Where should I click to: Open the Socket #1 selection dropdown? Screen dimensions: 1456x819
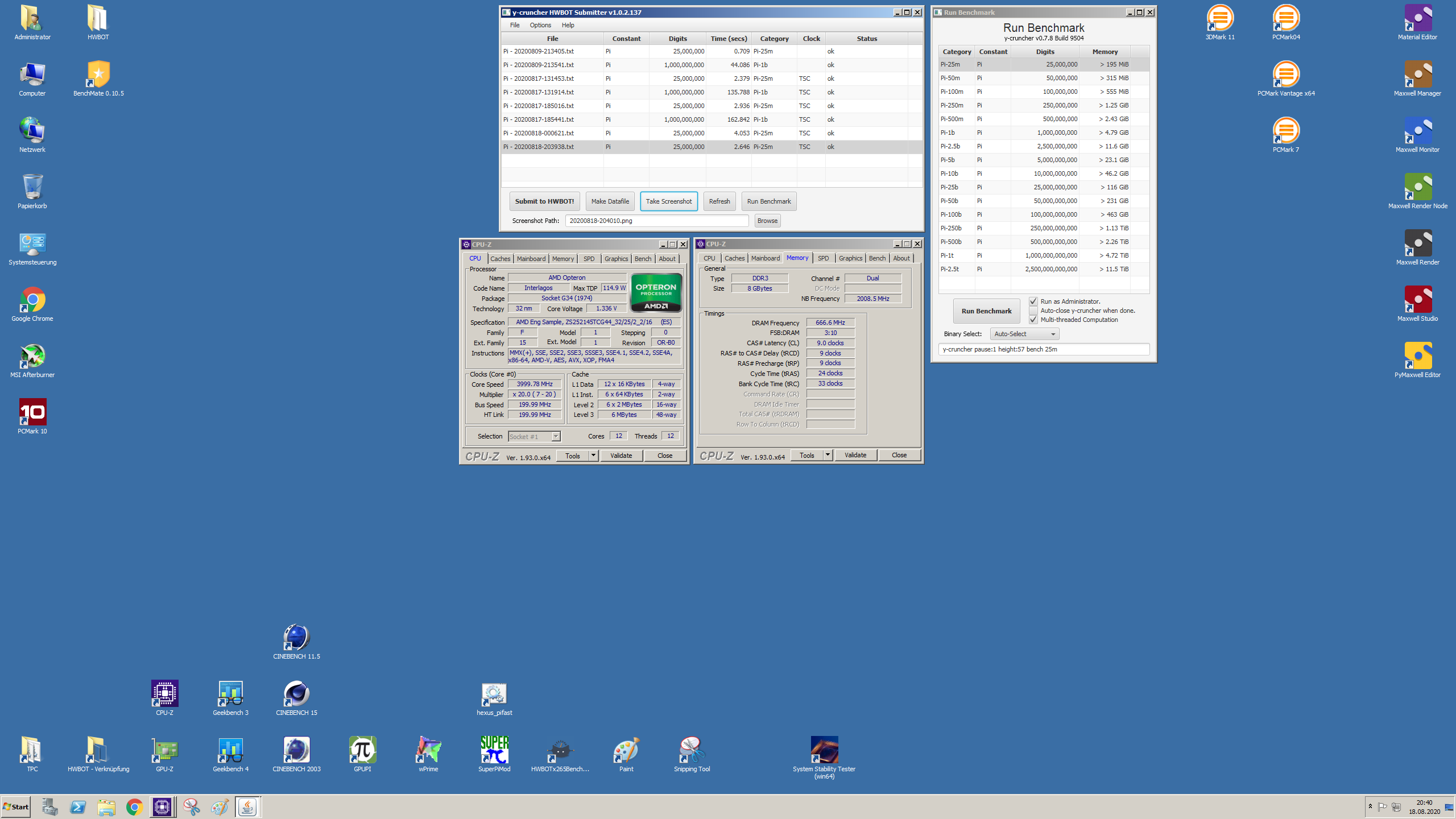tap(534, 436)
